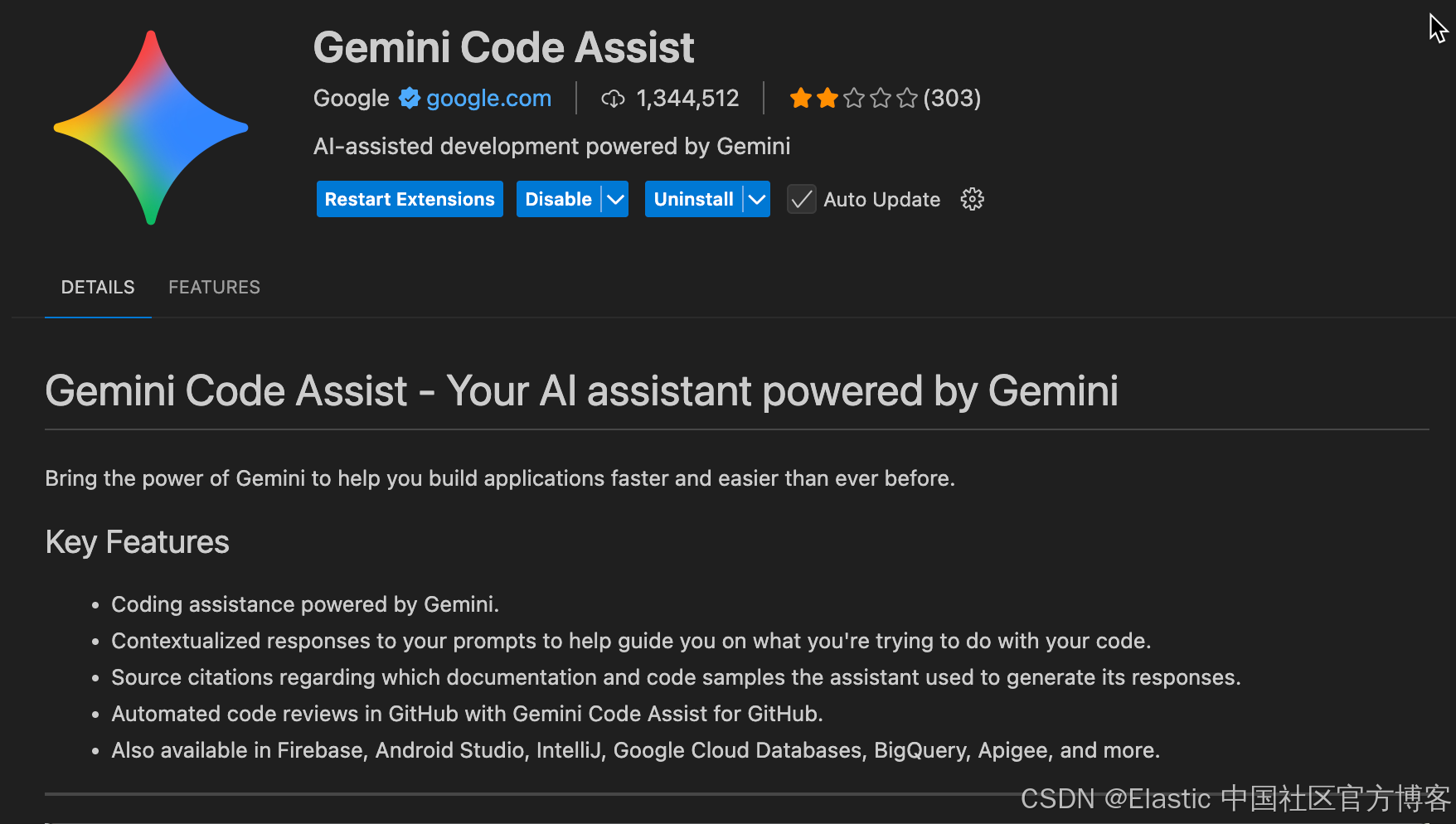The width and height of the screenshot is (1456, 824).
Task: Click the 'Source citations regarding' bullet item
Action: [x=676, y=677]
